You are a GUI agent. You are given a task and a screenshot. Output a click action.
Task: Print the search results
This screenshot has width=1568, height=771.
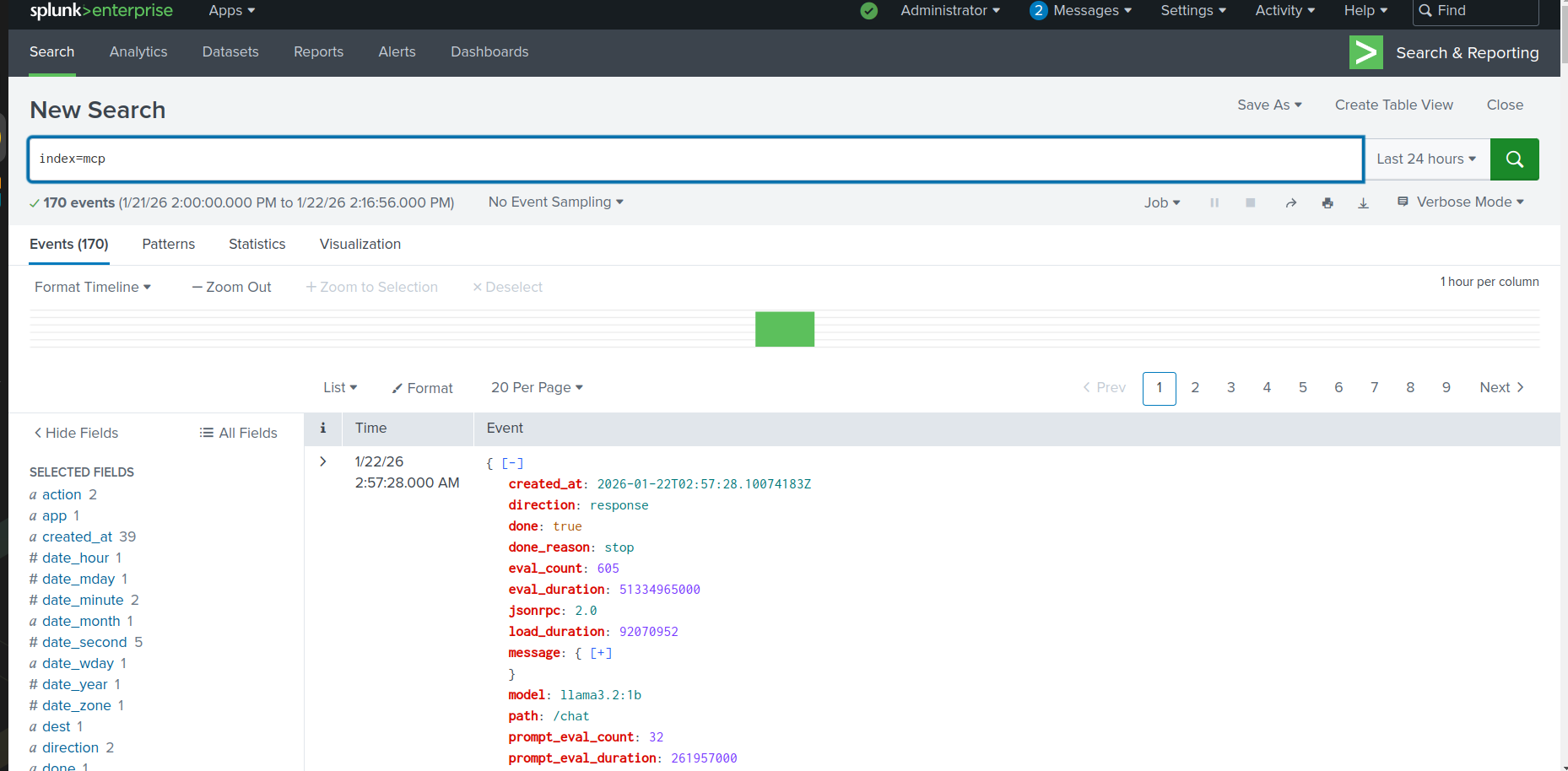pyautogui.click(x=1327, y=202)
